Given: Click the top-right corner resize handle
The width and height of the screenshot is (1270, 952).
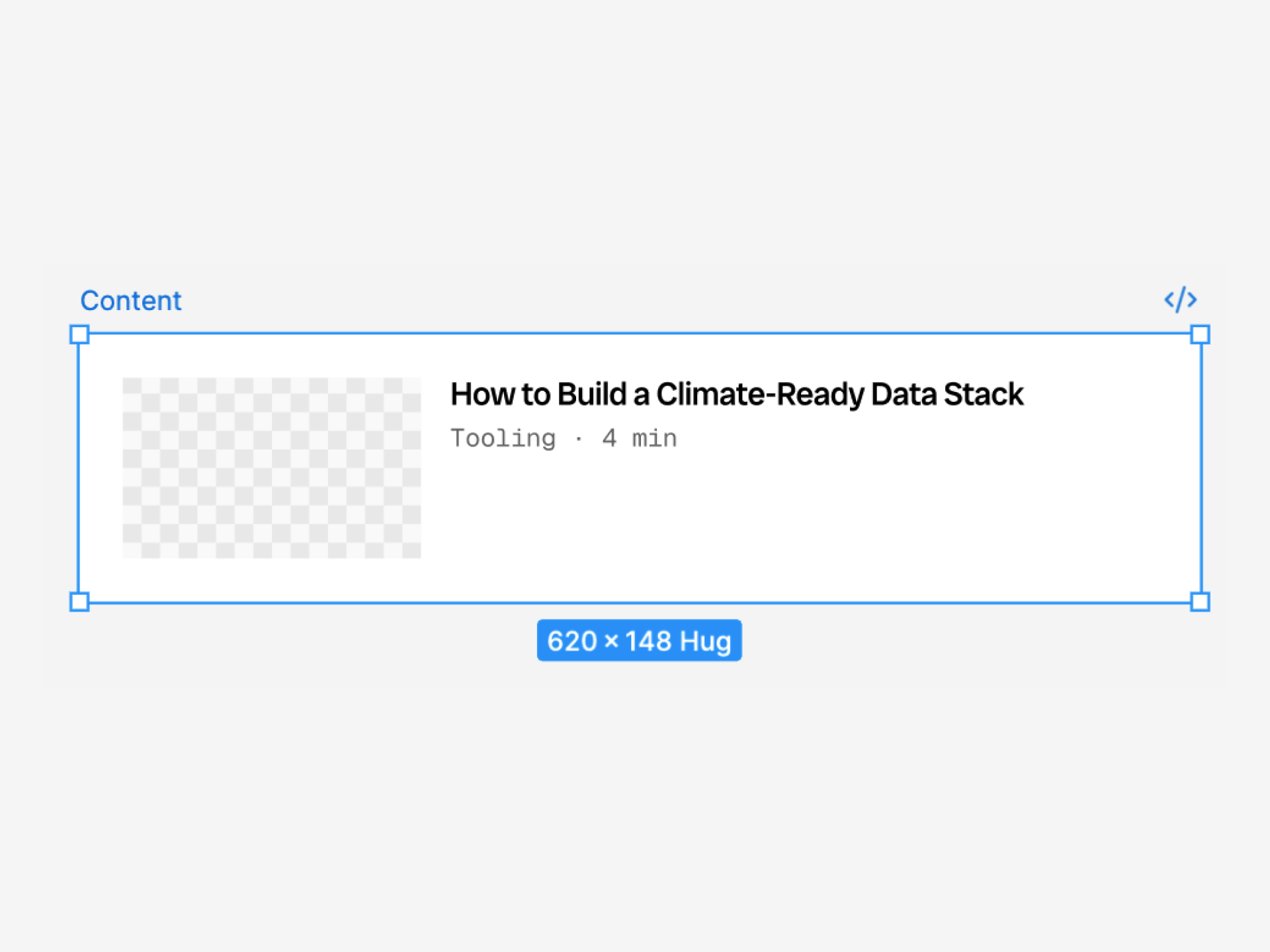Looking at the screenshot, I should 1200,335.
